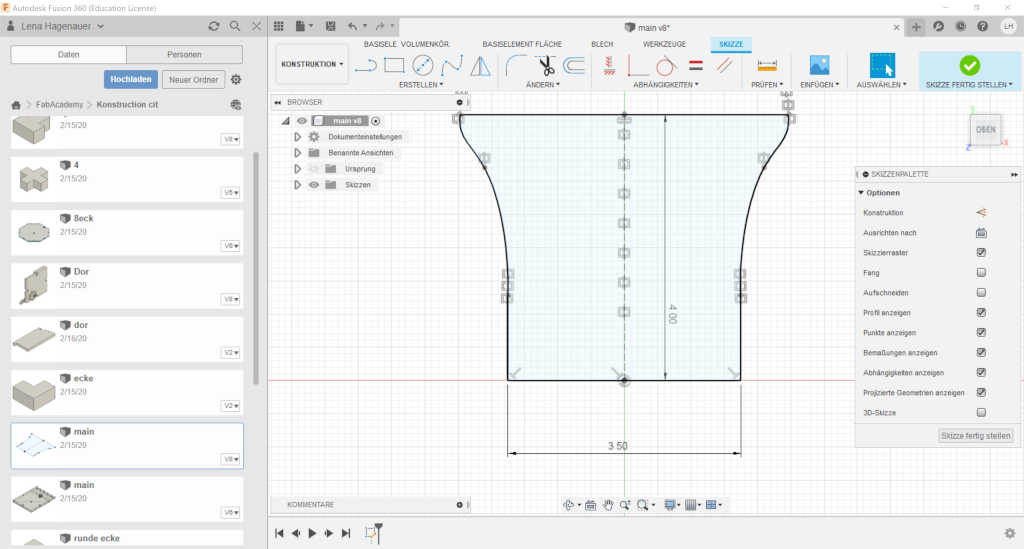
Task: Click the Hochladen button
Action: [x=131, y=79]
